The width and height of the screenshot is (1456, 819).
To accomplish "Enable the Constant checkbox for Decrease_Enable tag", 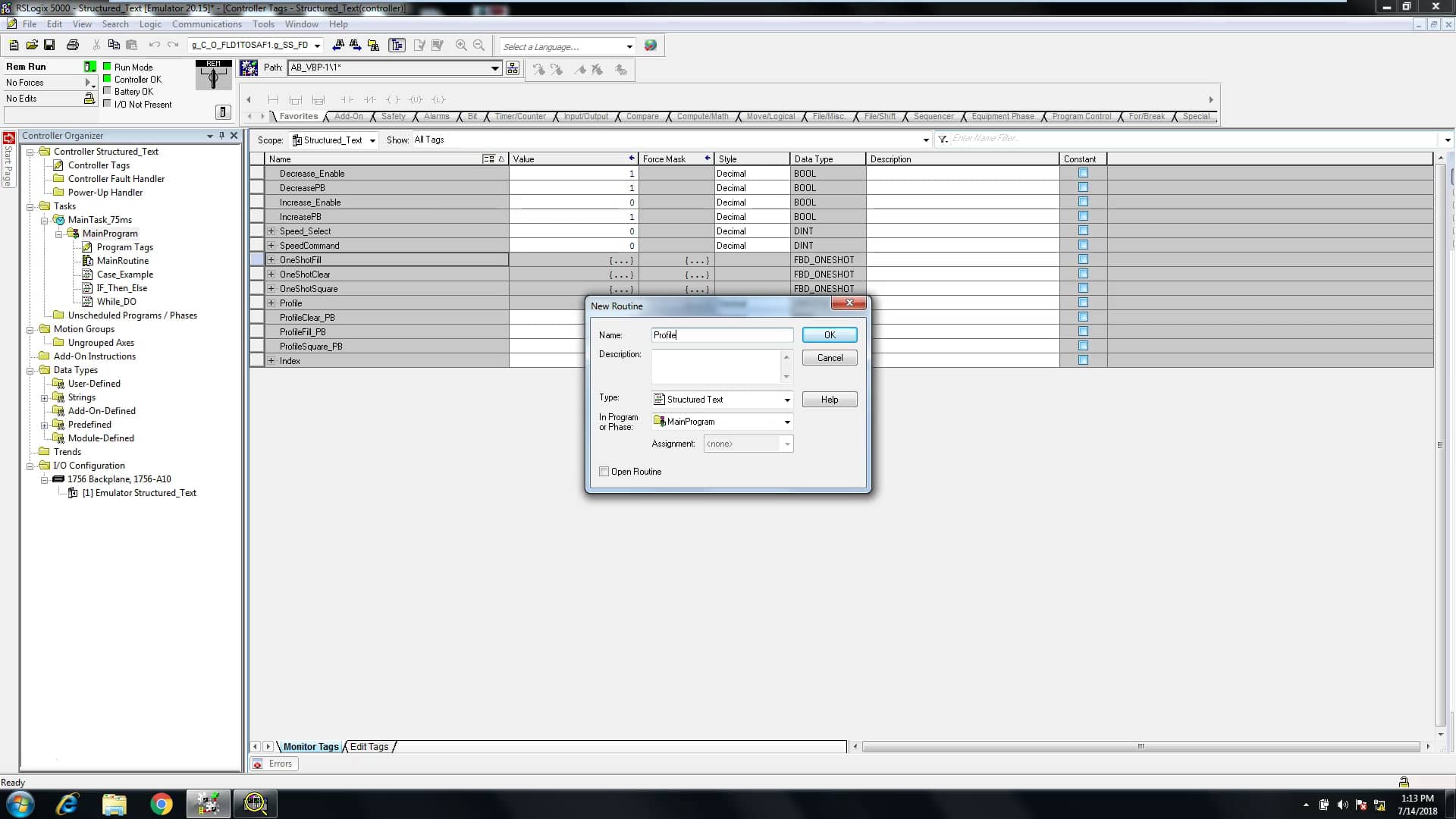I will 1084,172.
